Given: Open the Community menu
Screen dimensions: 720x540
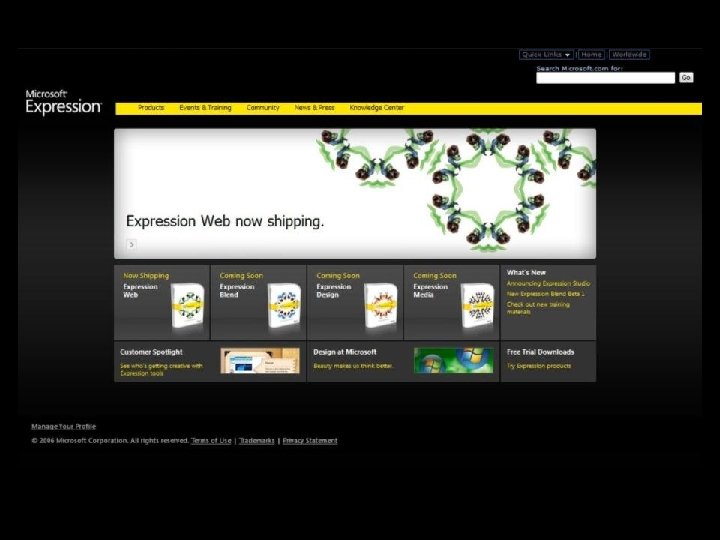Looking at the screenshot, I should tap(263, 107).
